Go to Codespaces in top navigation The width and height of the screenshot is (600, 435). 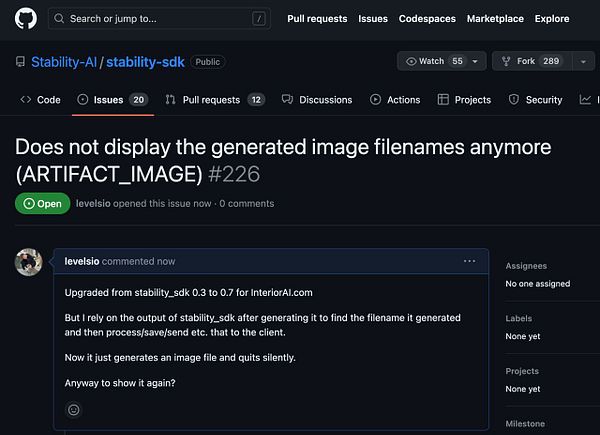pos(427,18)
